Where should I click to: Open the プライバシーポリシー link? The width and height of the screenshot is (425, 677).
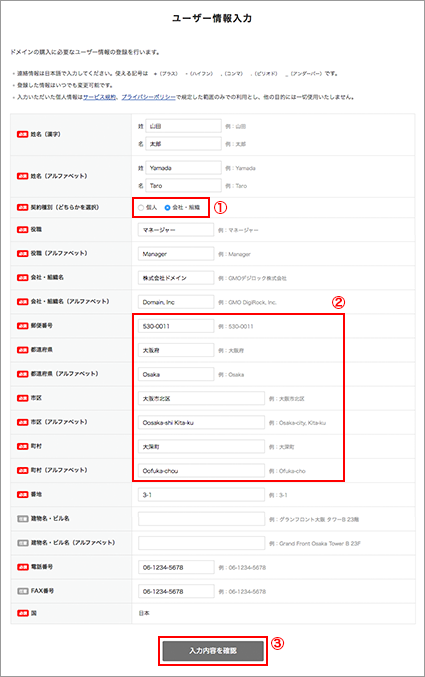148,97
